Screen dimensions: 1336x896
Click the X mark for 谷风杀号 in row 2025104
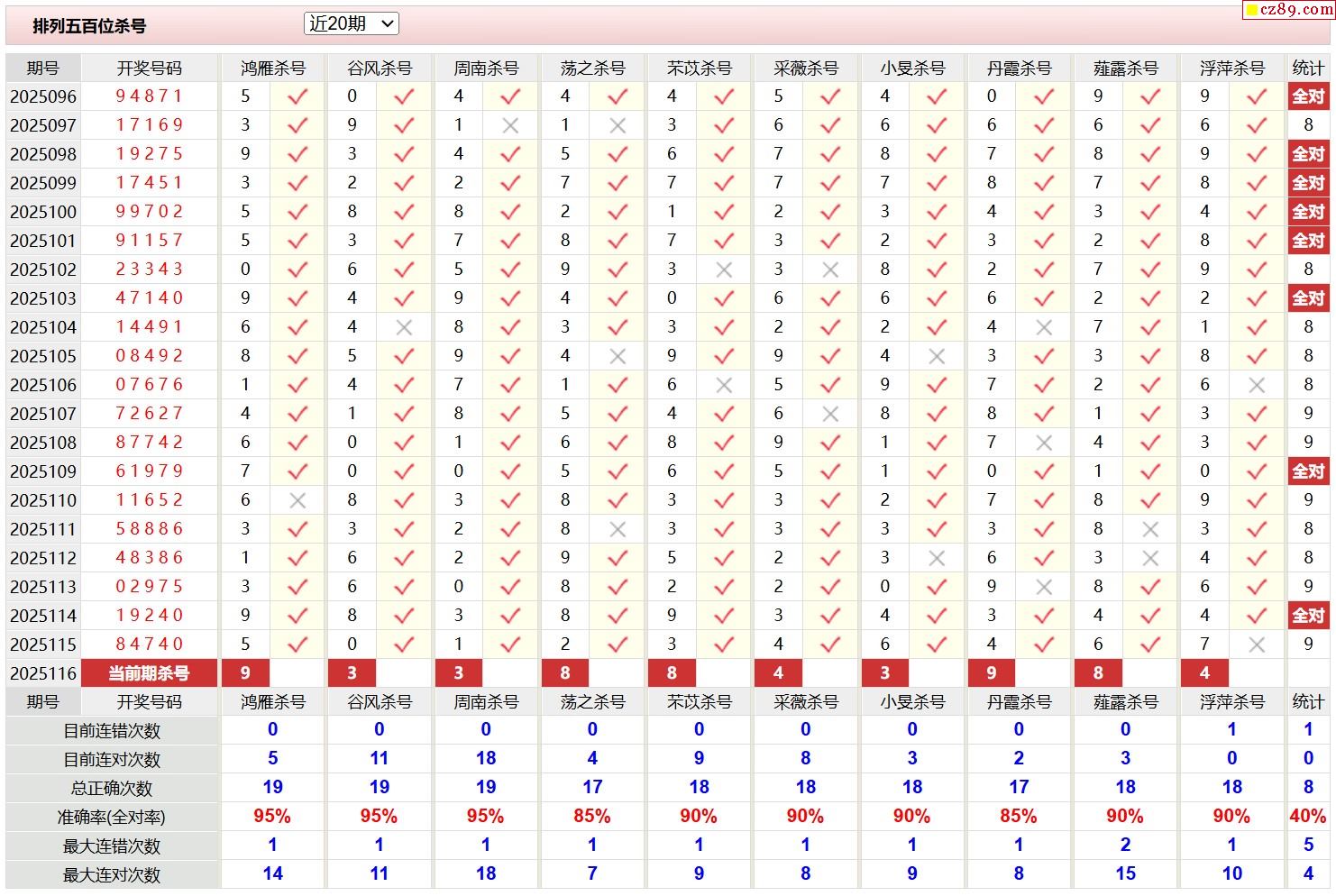click(404, 327)
